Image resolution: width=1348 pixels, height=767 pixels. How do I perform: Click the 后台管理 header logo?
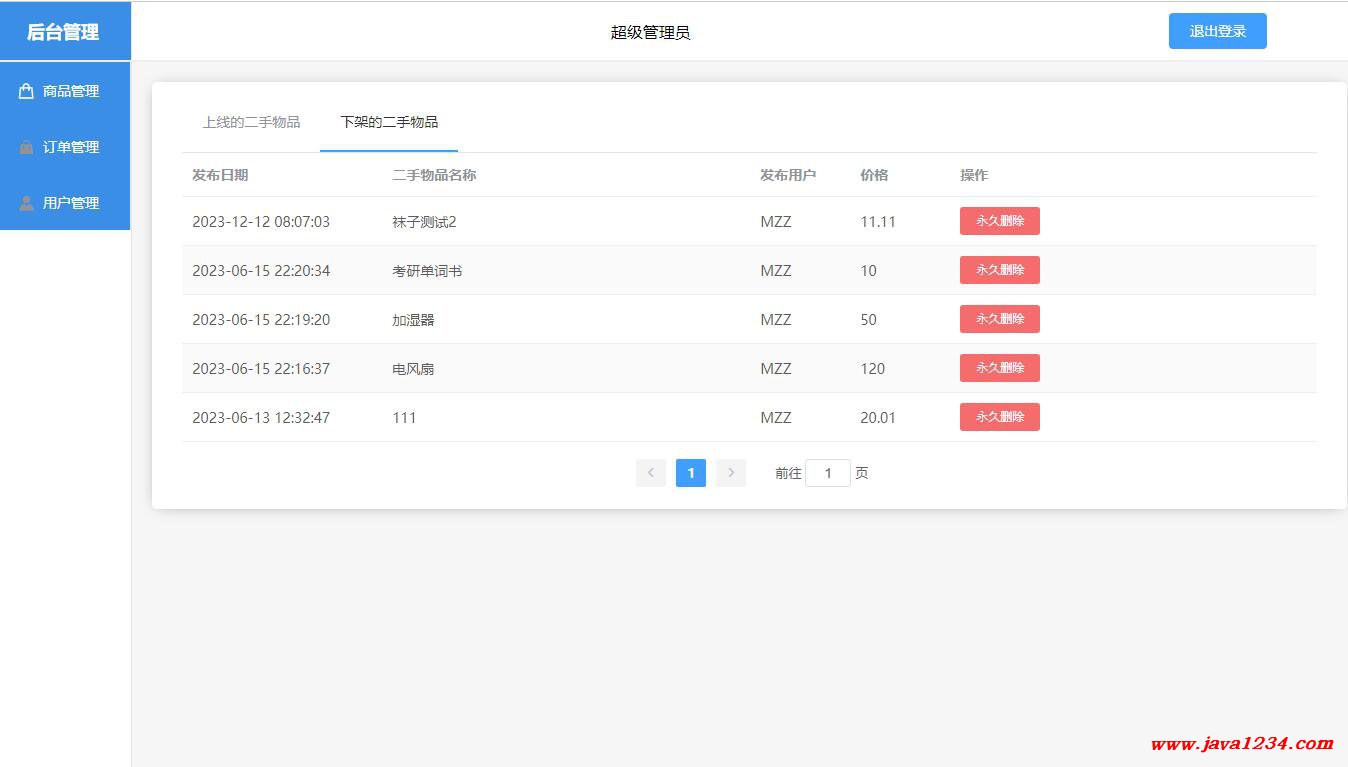pyautogui.click(x=63, y=32)
